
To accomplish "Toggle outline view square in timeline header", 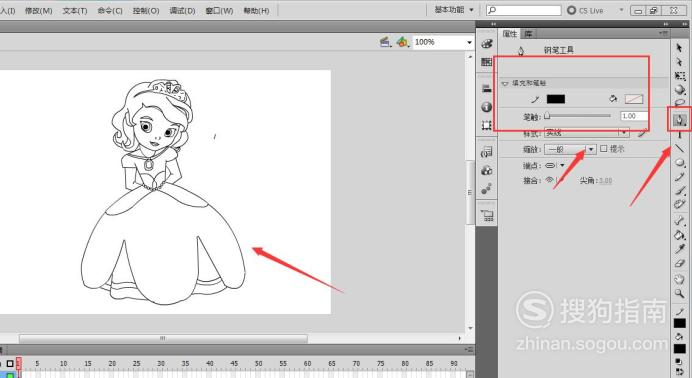I will [10, 364].
